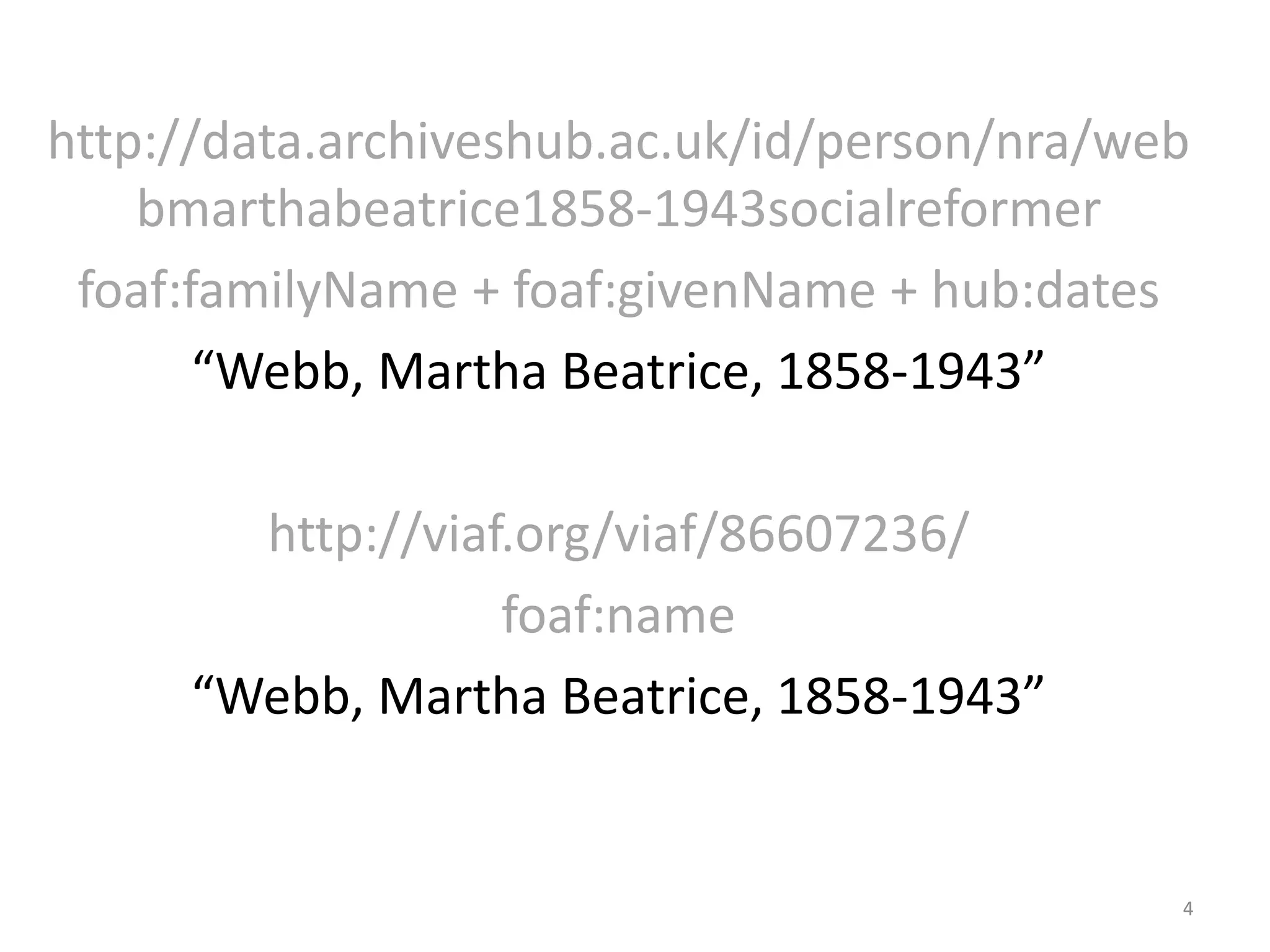Click the data.archiveshub.ac.uk URL first line

click(x=618, y=143)
